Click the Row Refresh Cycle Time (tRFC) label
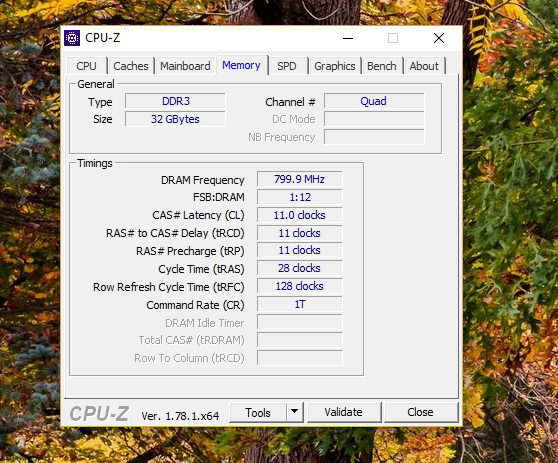The width and height of the screenshot is (558, 463). [169, 287]
